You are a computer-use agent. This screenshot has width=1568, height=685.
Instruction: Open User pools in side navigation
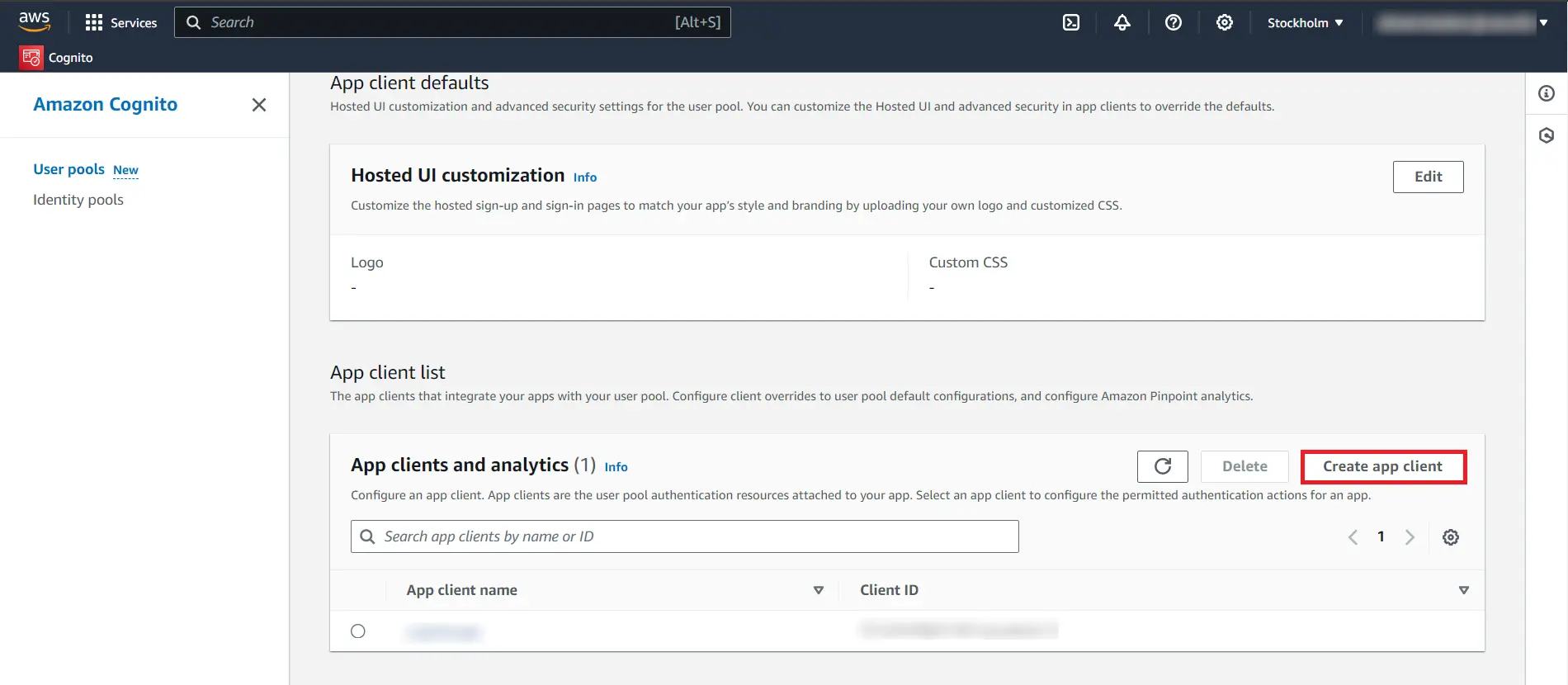[x=68, y=169]
